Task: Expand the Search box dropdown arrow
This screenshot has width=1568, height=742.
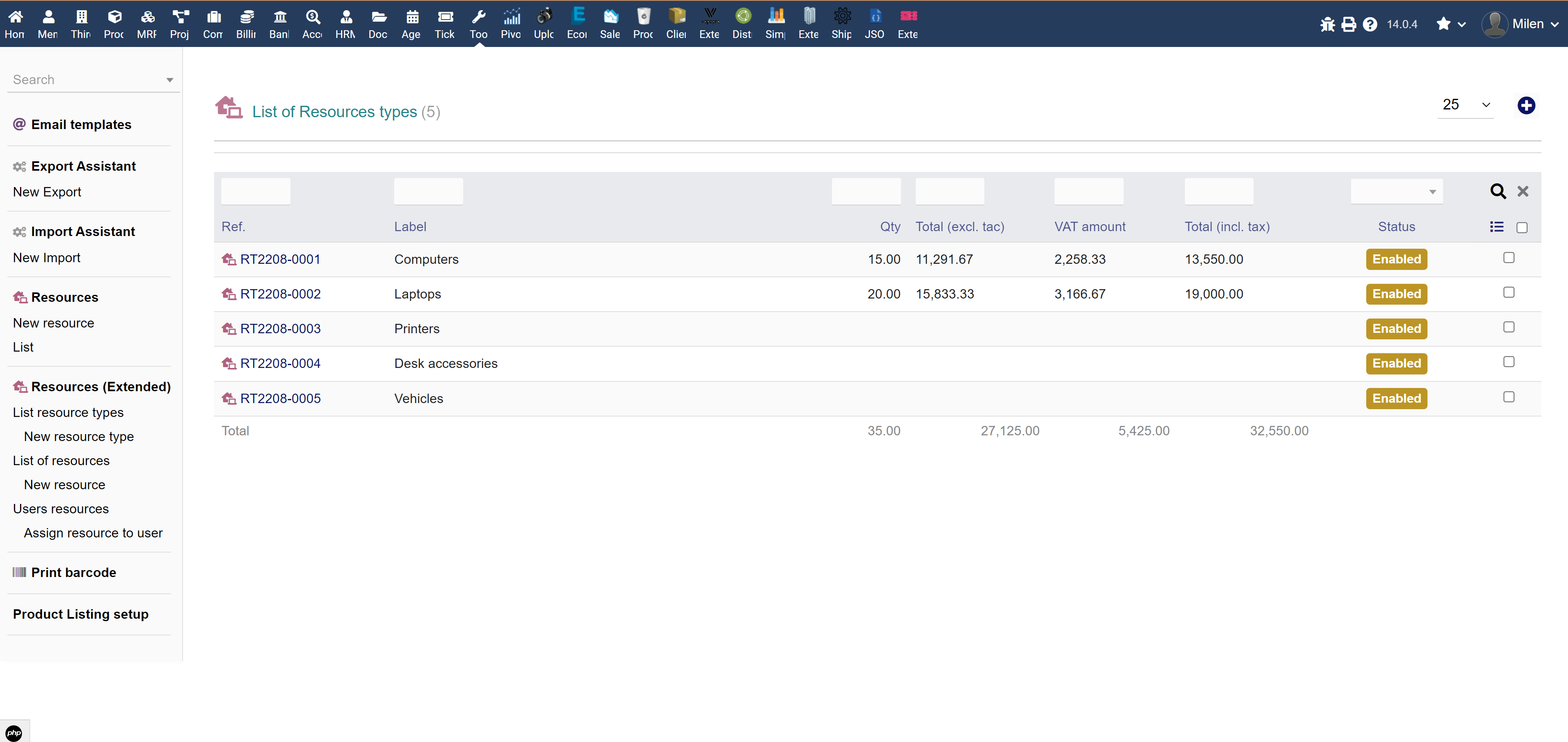Action: pos(169,79)
